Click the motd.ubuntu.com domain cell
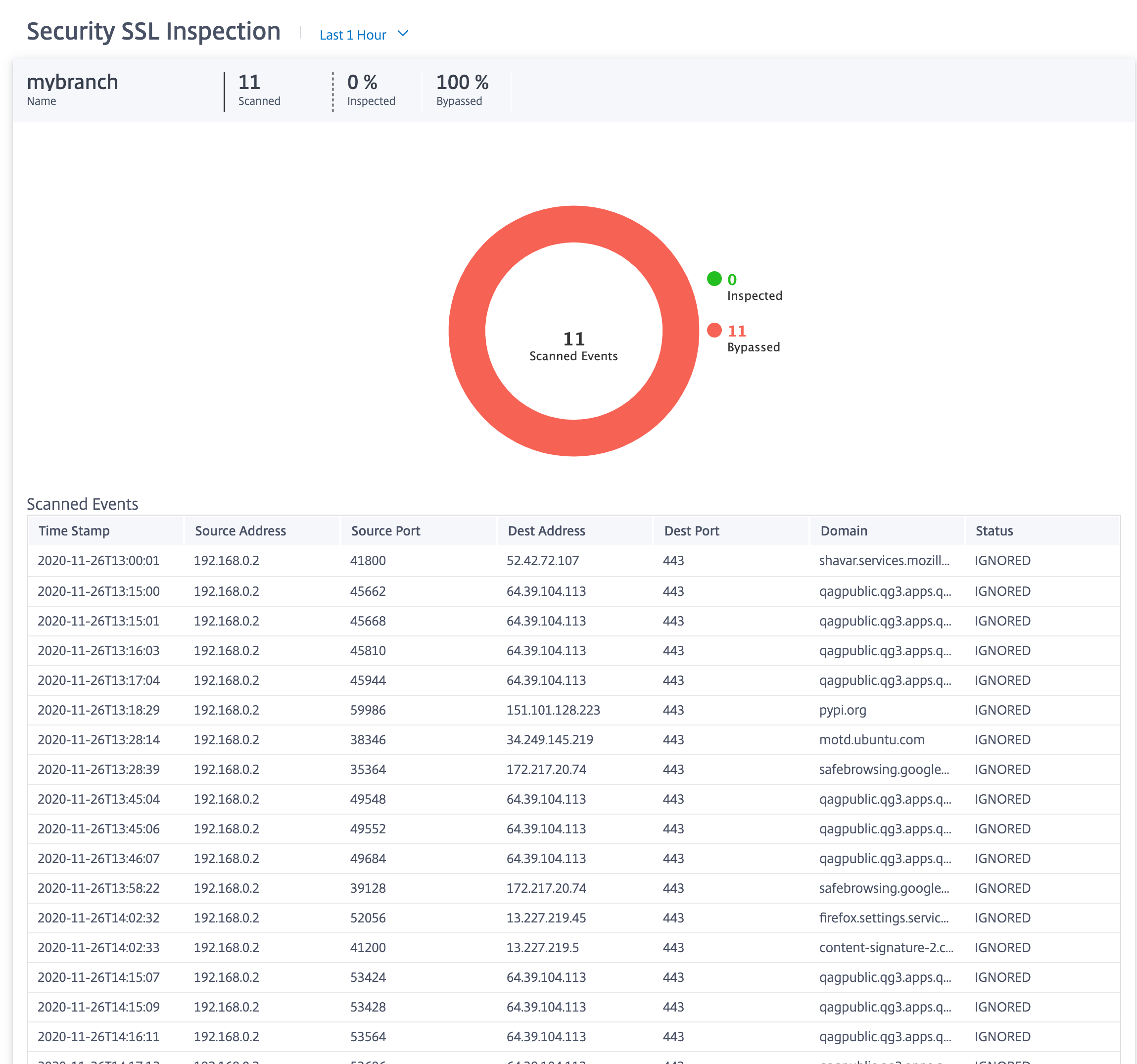Viewport: 1137px width, 1064px height. pyautogui.click(x=872, y=740)
